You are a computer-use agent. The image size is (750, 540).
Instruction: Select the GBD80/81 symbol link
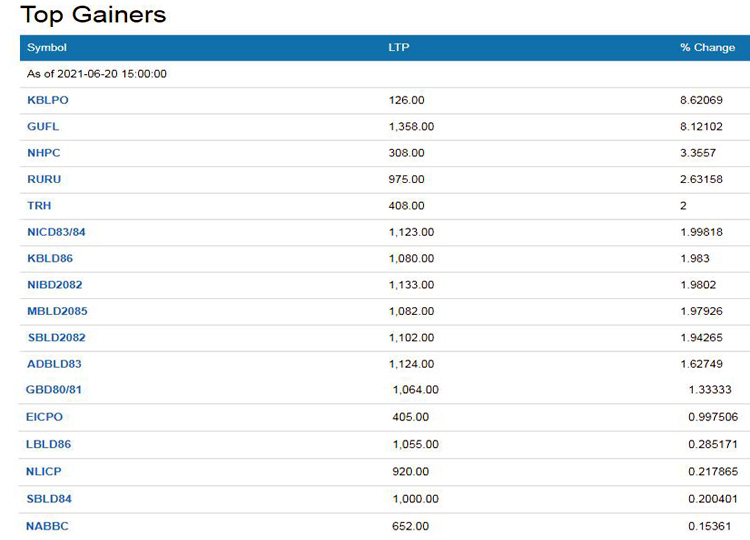pos(54,389)
